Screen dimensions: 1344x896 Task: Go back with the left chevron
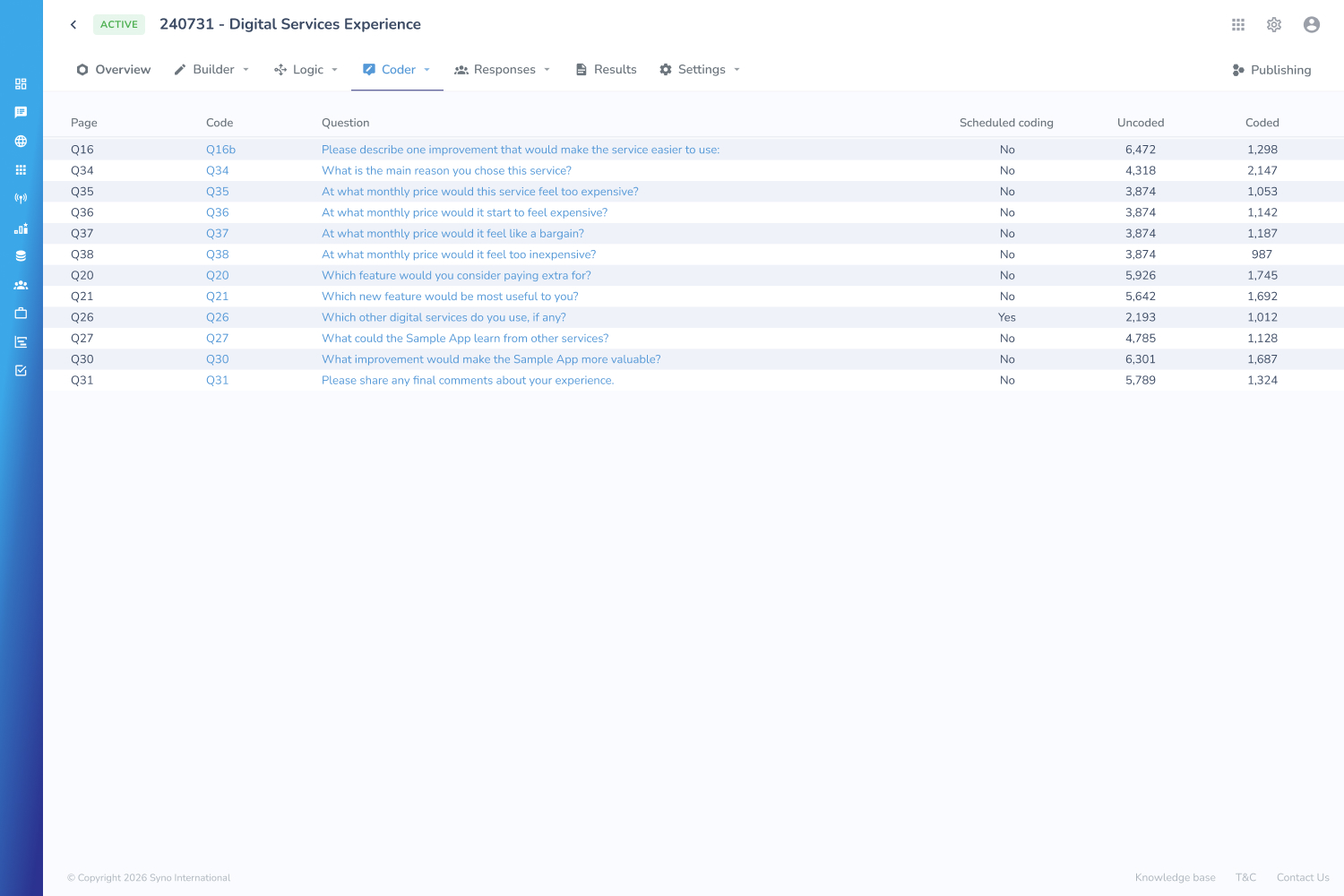click(x=73, y=25)
